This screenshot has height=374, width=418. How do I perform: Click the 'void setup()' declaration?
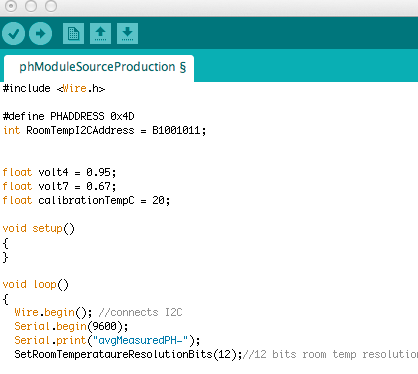39,229
